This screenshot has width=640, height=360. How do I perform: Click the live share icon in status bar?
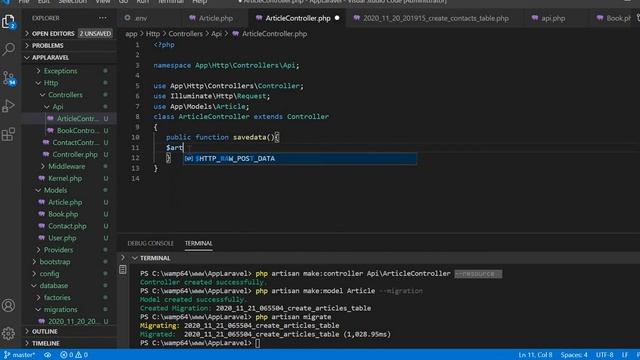(x=48, y=355)
